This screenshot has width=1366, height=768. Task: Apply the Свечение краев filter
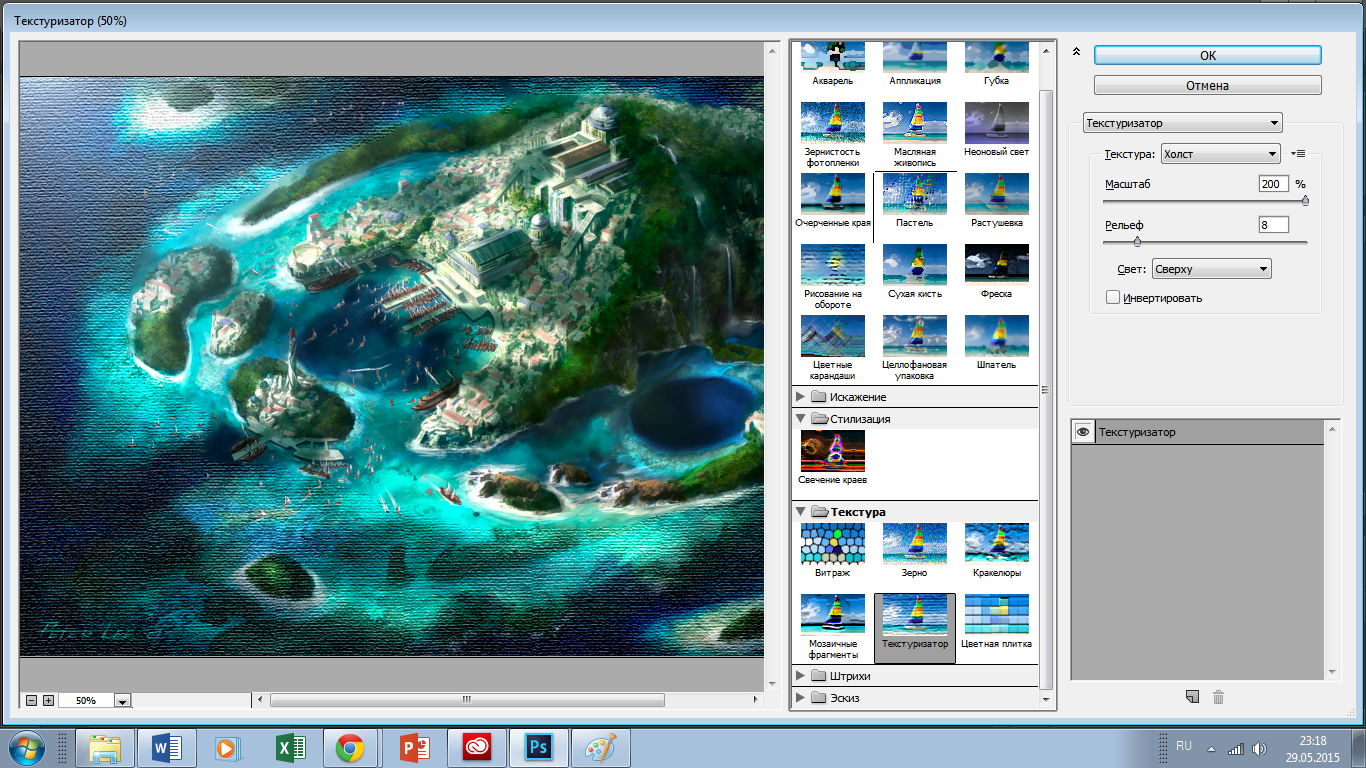tap(832, 451)
